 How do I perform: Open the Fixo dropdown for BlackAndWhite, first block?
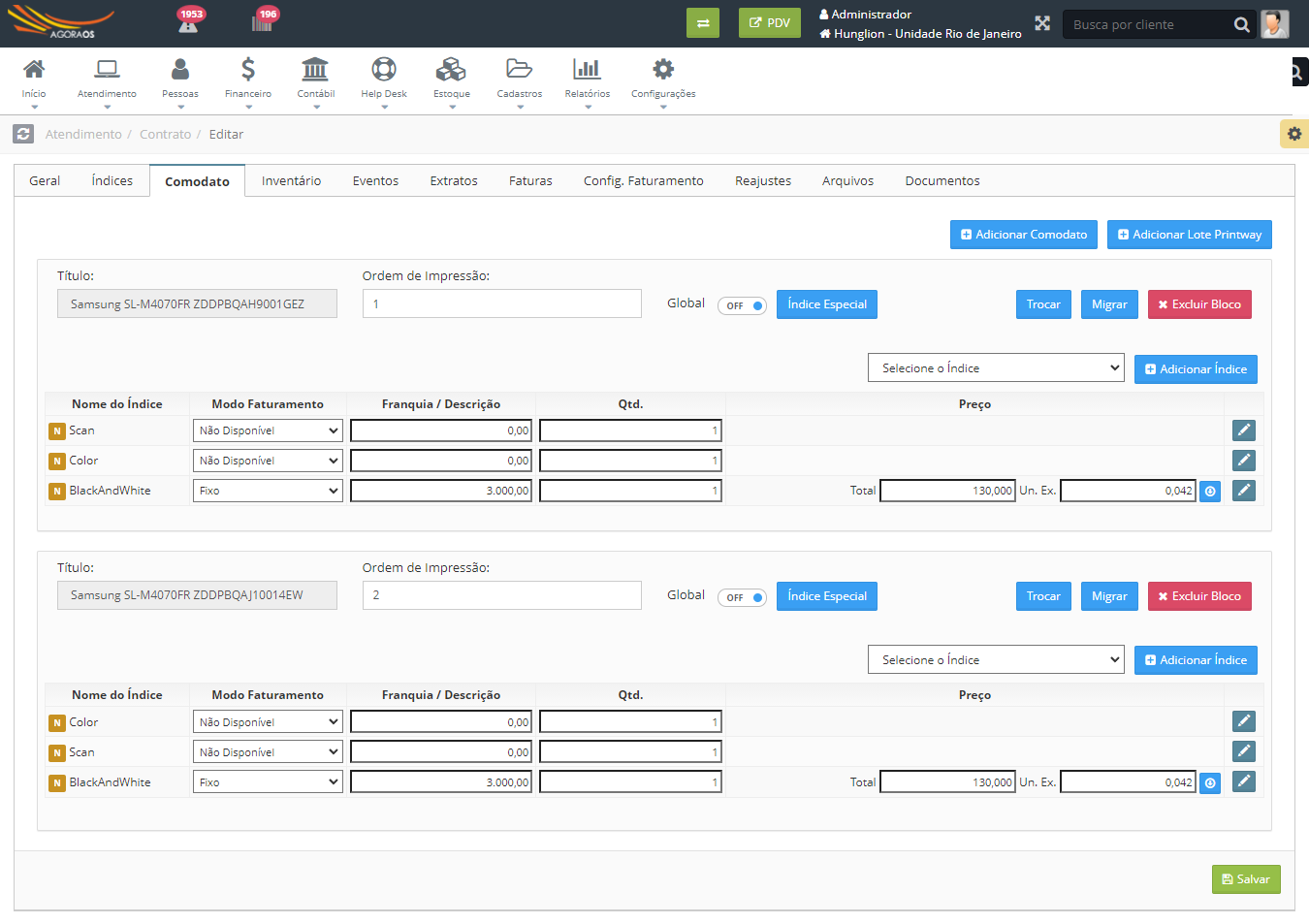coord(268,491)
